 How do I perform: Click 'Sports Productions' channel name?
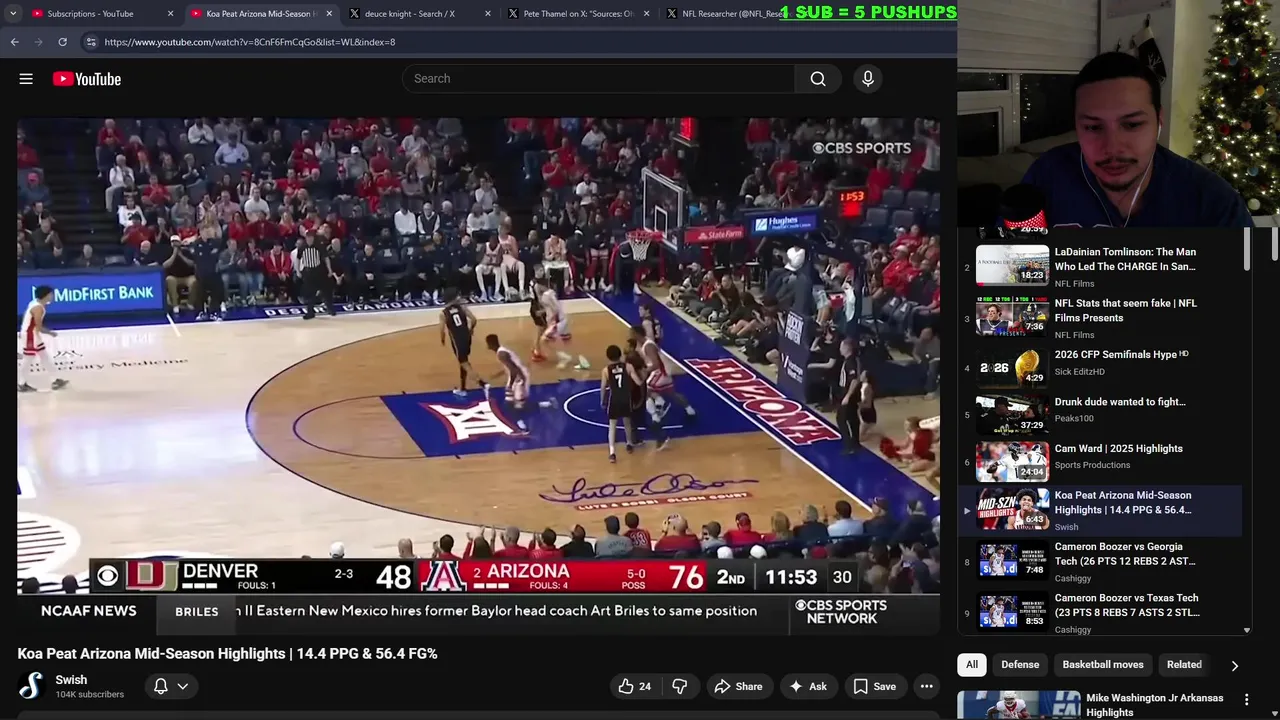(x=1092, y=465)
